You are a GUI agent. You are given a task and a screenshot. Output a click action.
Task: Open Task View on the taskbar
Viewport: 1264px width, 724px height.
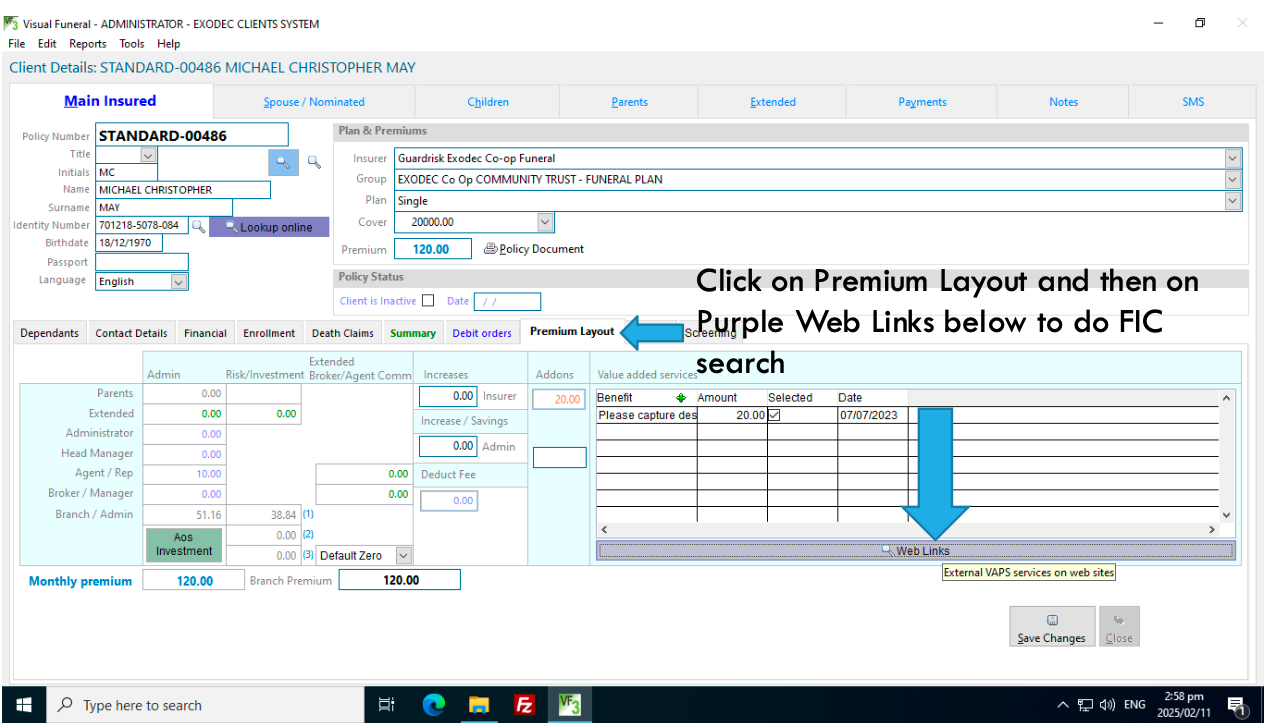[x=386, y=705]
